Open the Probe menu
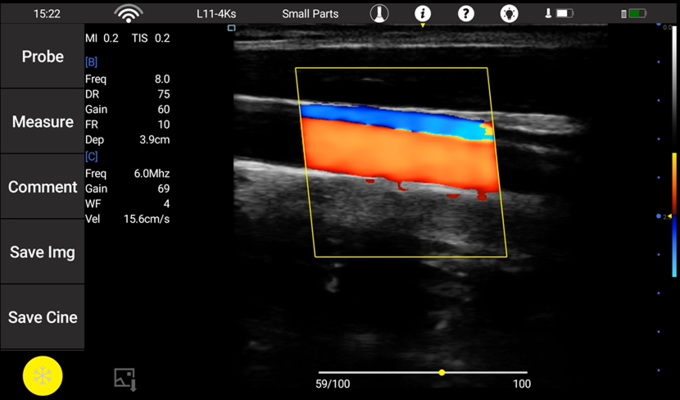680x400 pixels. tap(42, 57)
